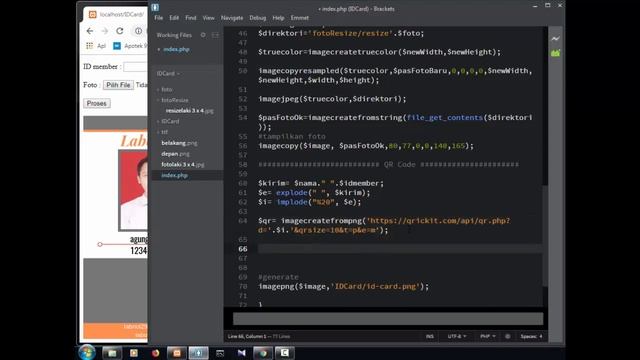The height and width of the screenshot is (360, 640).
Task: Click the Spaces: 4 indentation setting
Action: tap(531, 336)
